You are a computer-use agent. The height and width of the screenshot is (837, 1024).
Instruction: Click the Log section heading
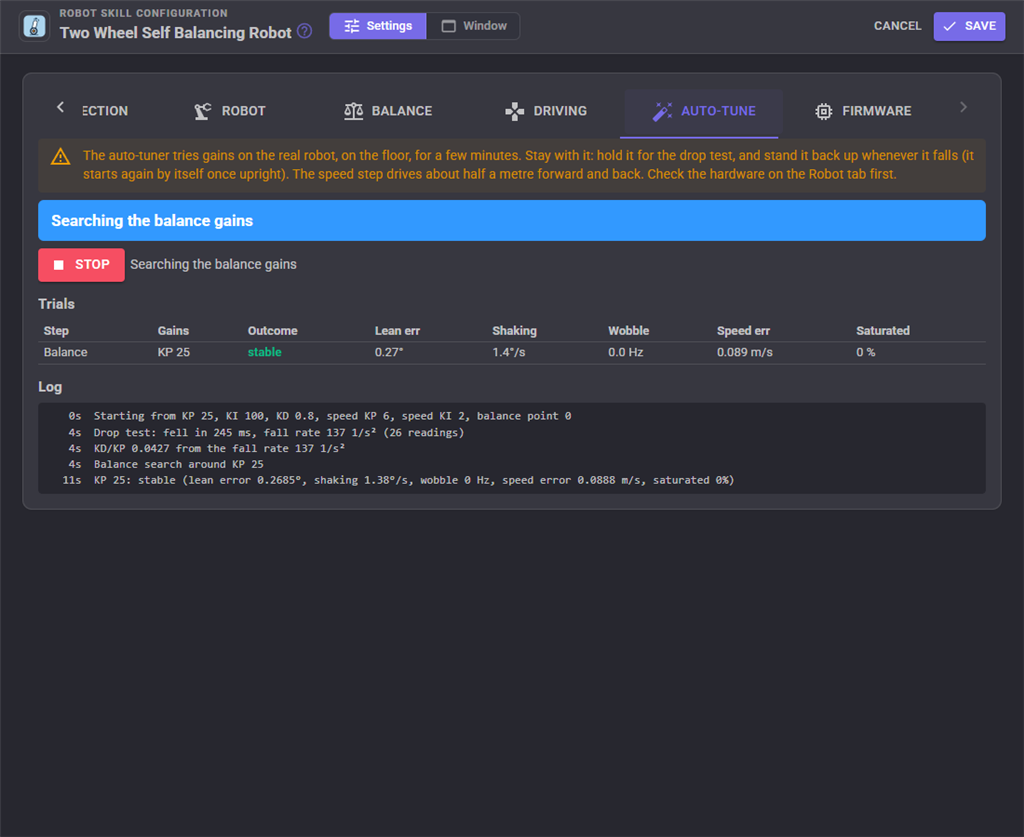point(50,387)
